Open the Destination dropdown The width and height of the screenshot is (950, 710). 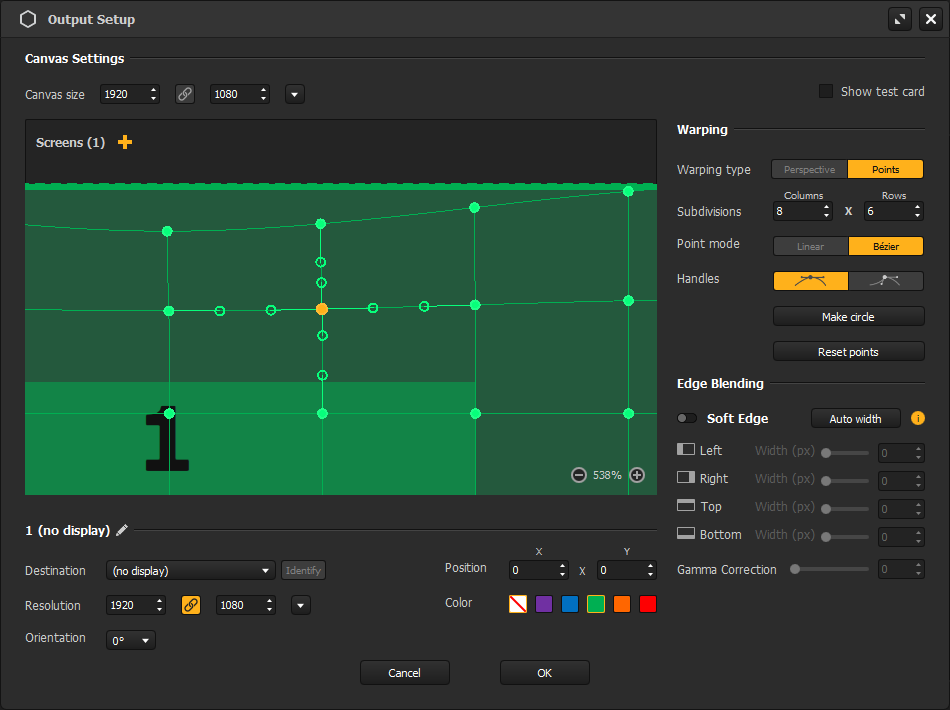click(190, 570)
